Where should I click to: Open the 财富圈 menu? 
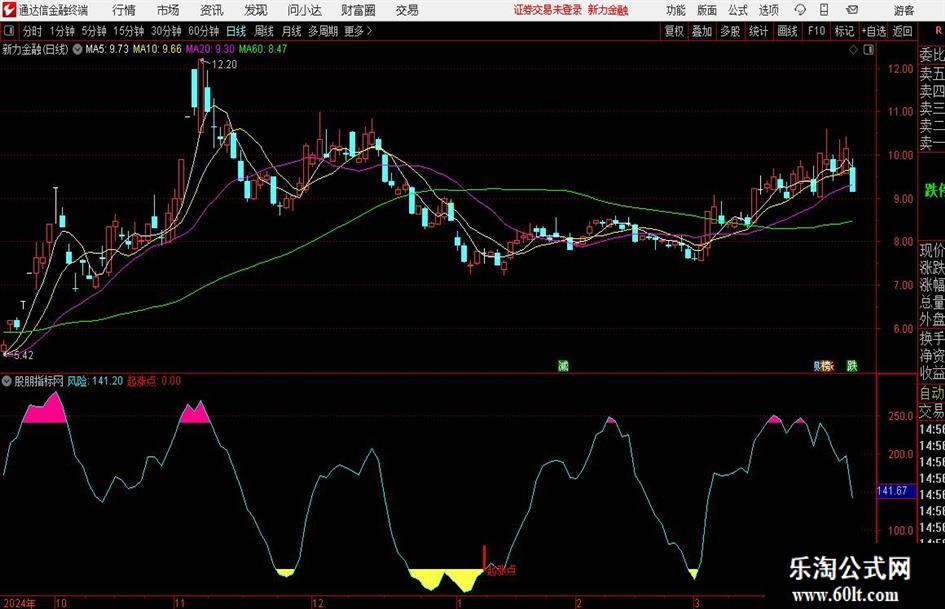(x=358, y=10)
